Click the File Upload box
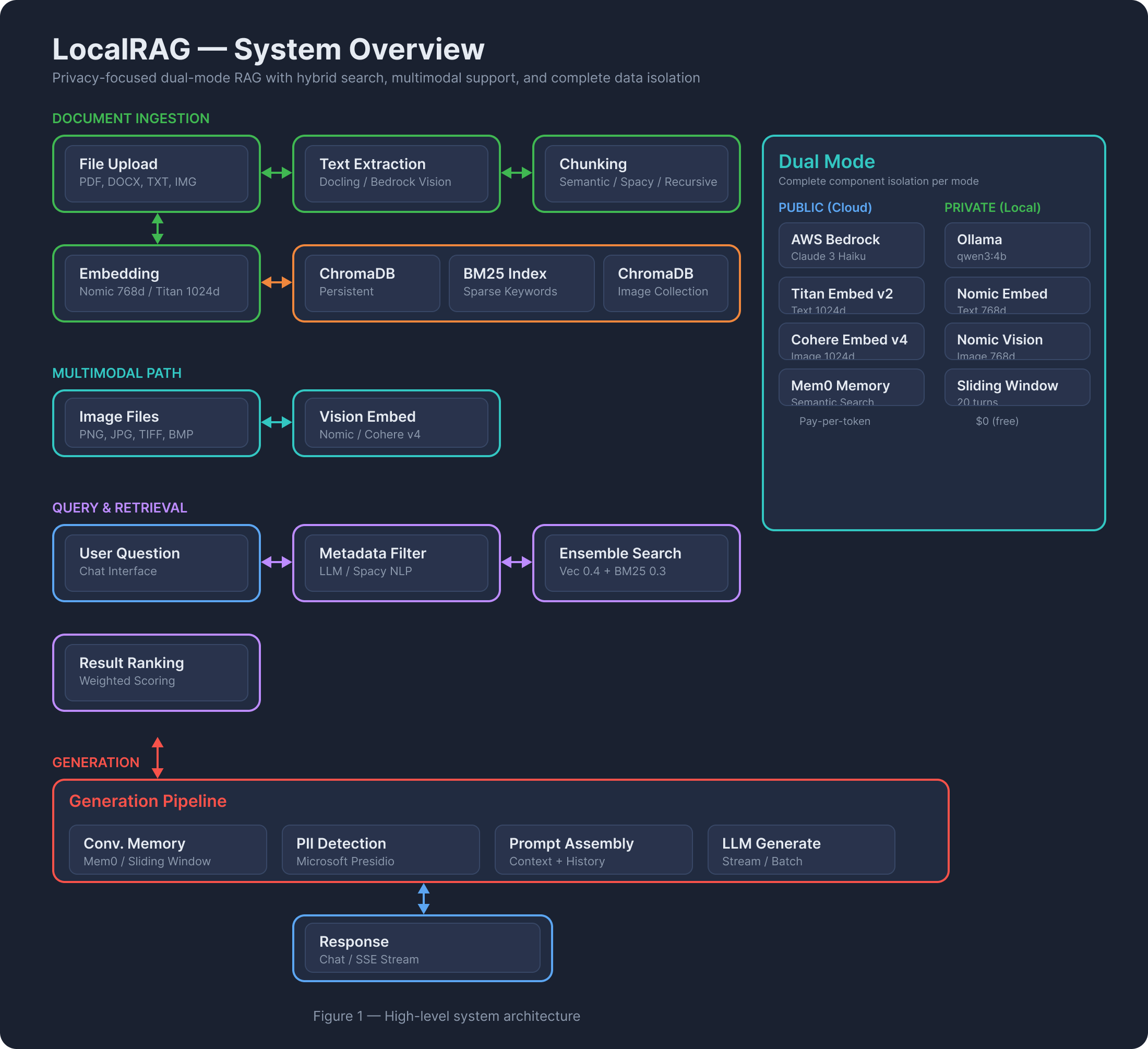The height and width of the screenshot is (1049, 1148). coord(157,174)
